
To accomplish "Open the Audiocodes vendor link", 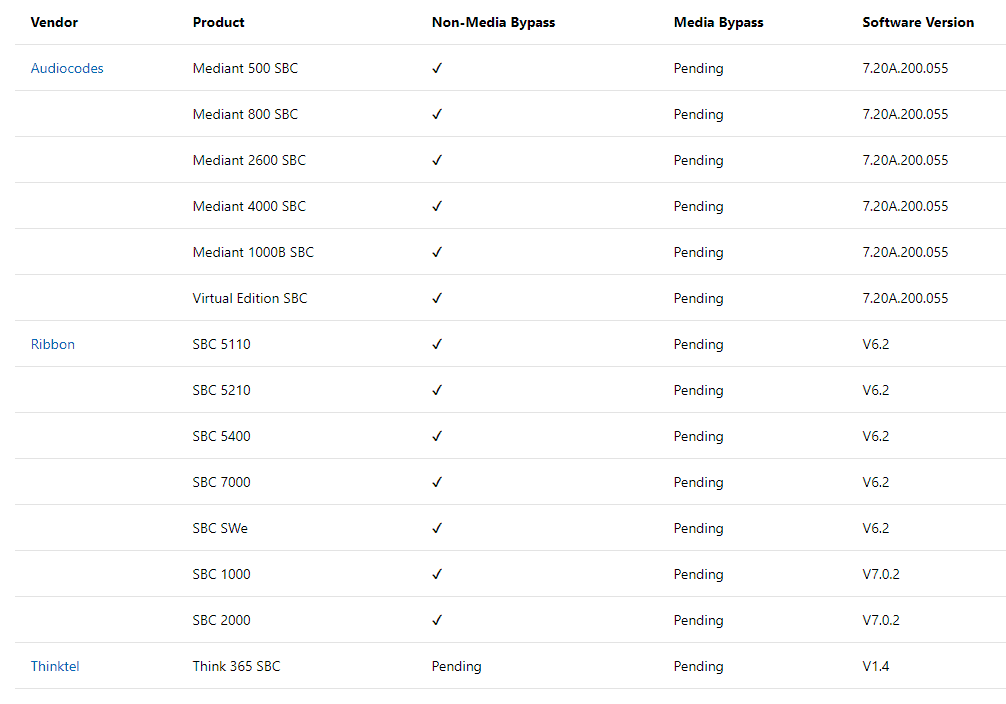I will point(67,69).
